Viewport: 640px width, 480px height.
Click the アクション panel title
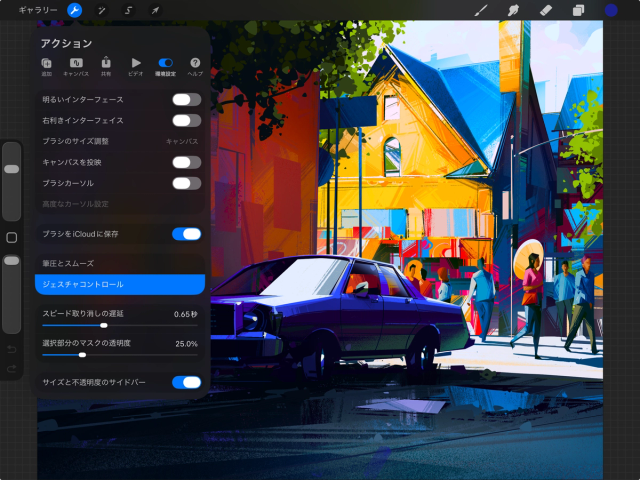66,43
